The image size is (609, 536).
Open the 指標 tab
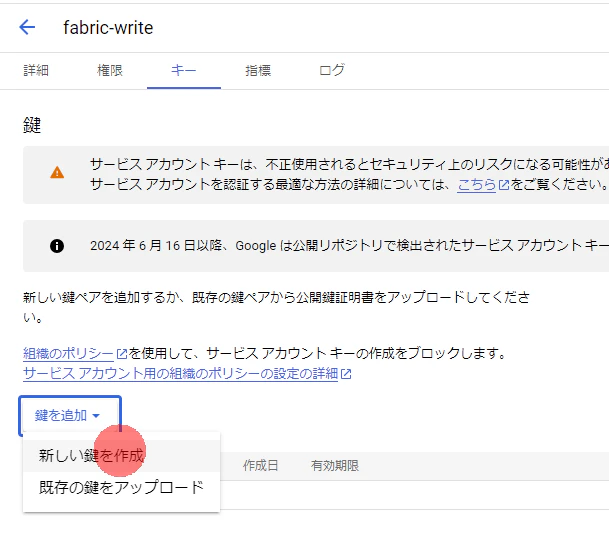pyautogui.click(x=258, y=70)
